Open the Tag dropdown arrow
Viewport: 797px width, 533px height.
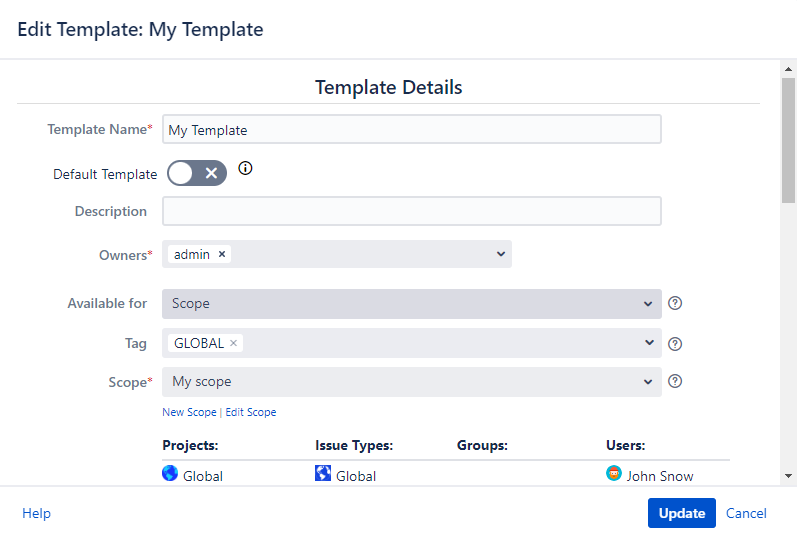click(x=648, y=343)
